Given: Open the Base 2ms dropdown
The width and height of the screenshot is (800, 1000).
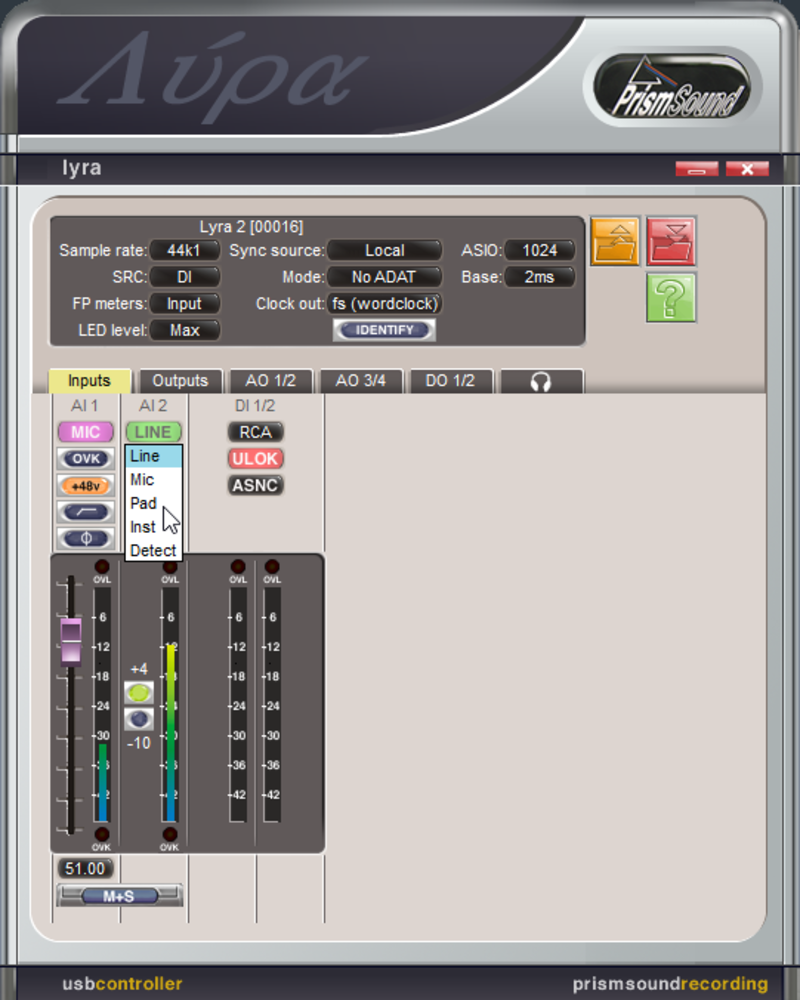Looking at the screenshot, I should pyautogui.click(x=540, y=277).
